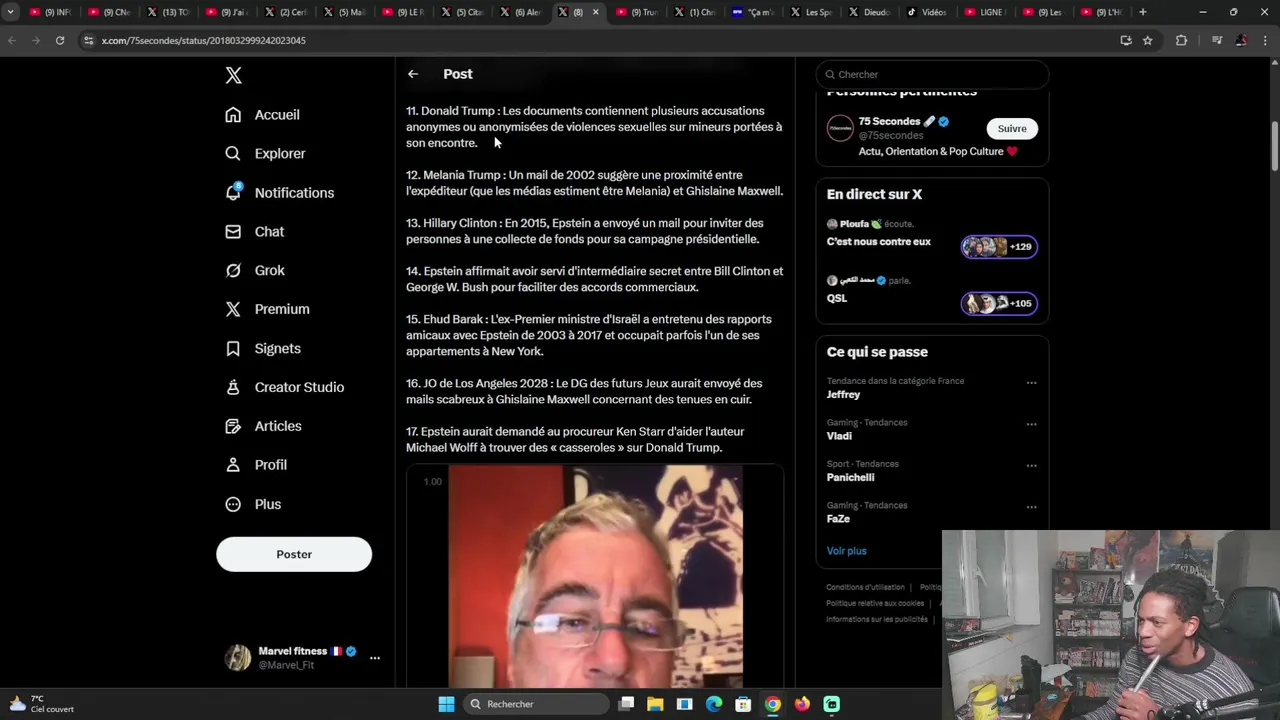This screenshot has height=720, width=1280.
Task: Open the Vladi trend
Action: [x=839, y=436]
